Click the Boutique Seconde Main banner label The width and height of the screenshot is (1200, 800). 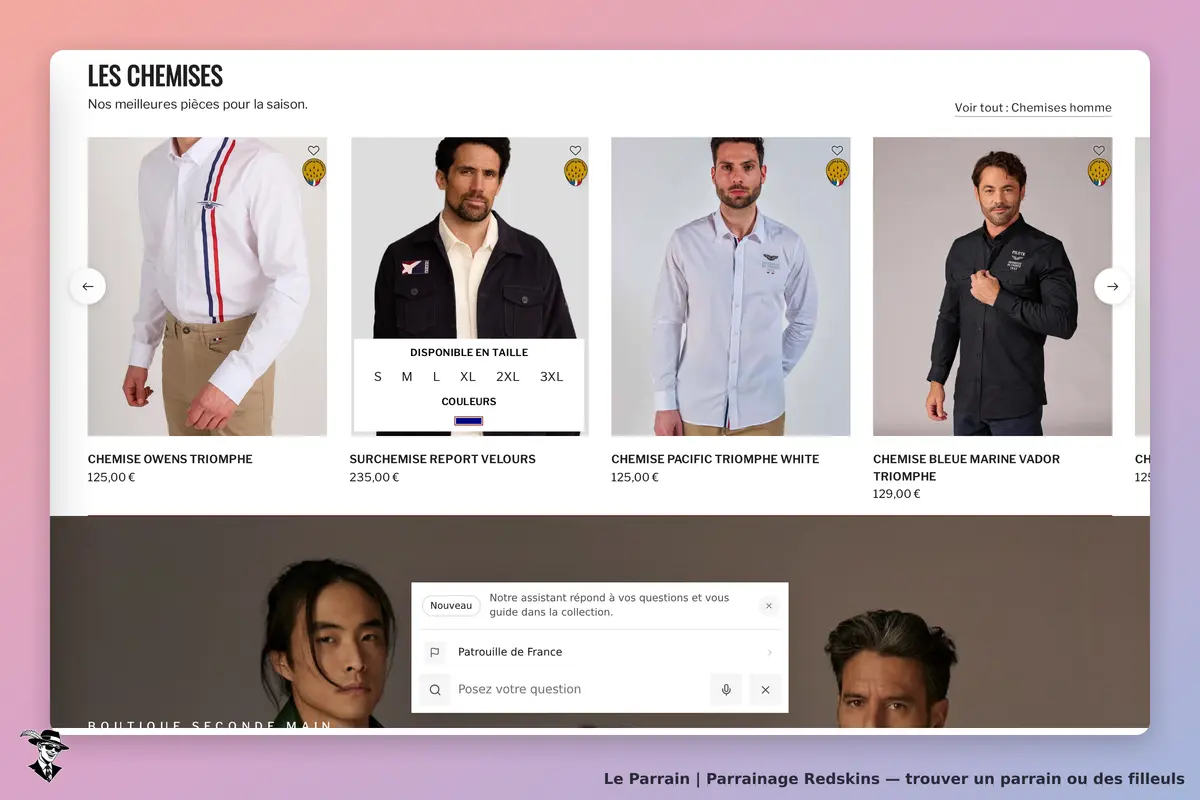point(210,725)
